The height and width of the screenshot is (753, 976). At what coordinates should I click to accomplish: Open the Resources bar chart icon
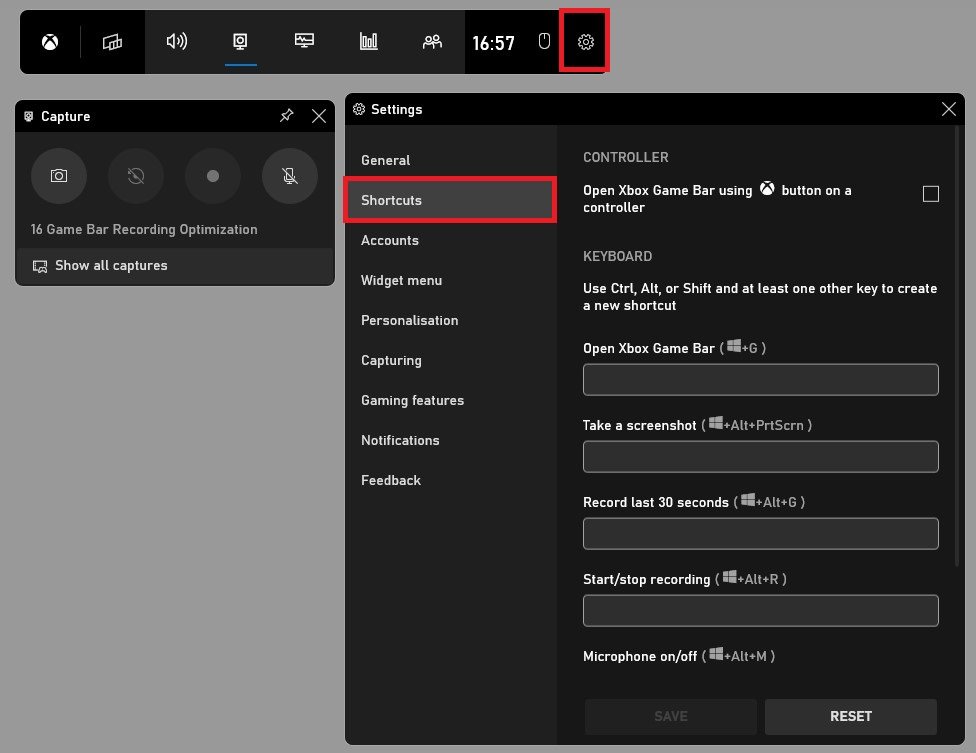[369, 42]
